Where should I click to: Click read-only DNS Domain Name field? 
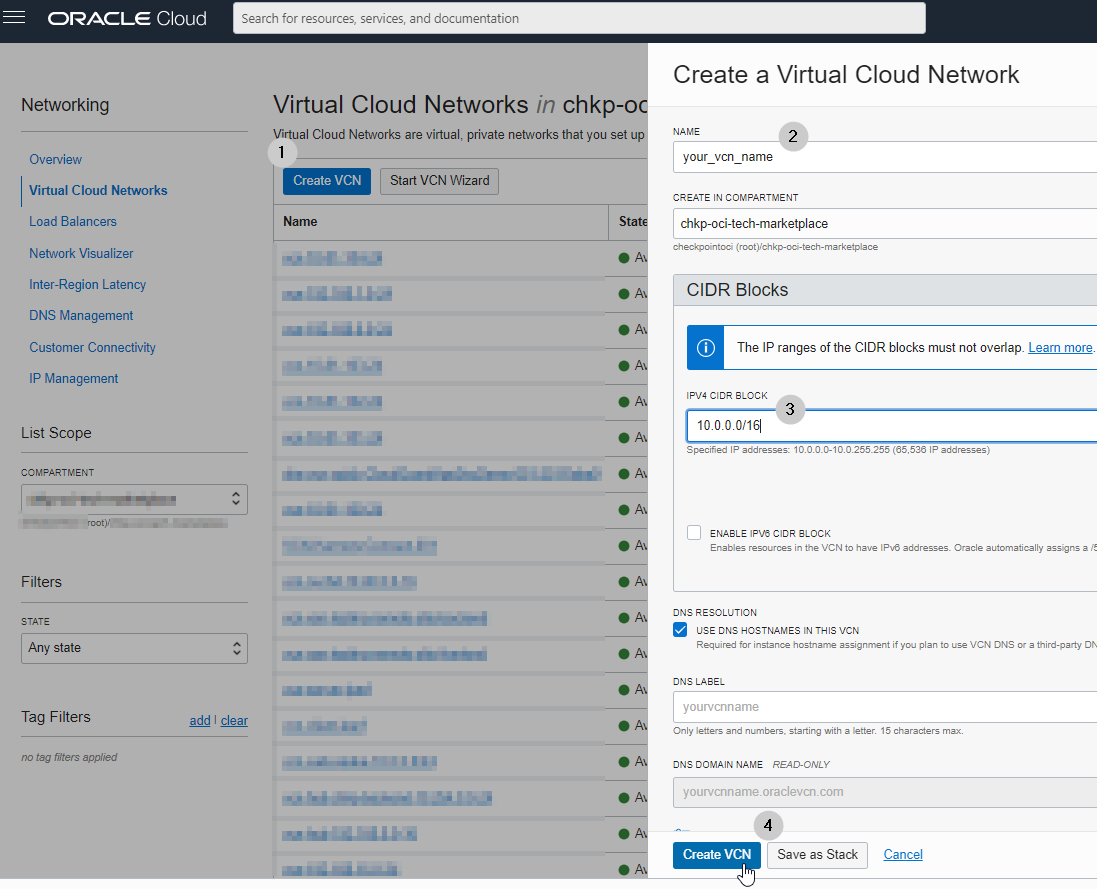point(884,792)
